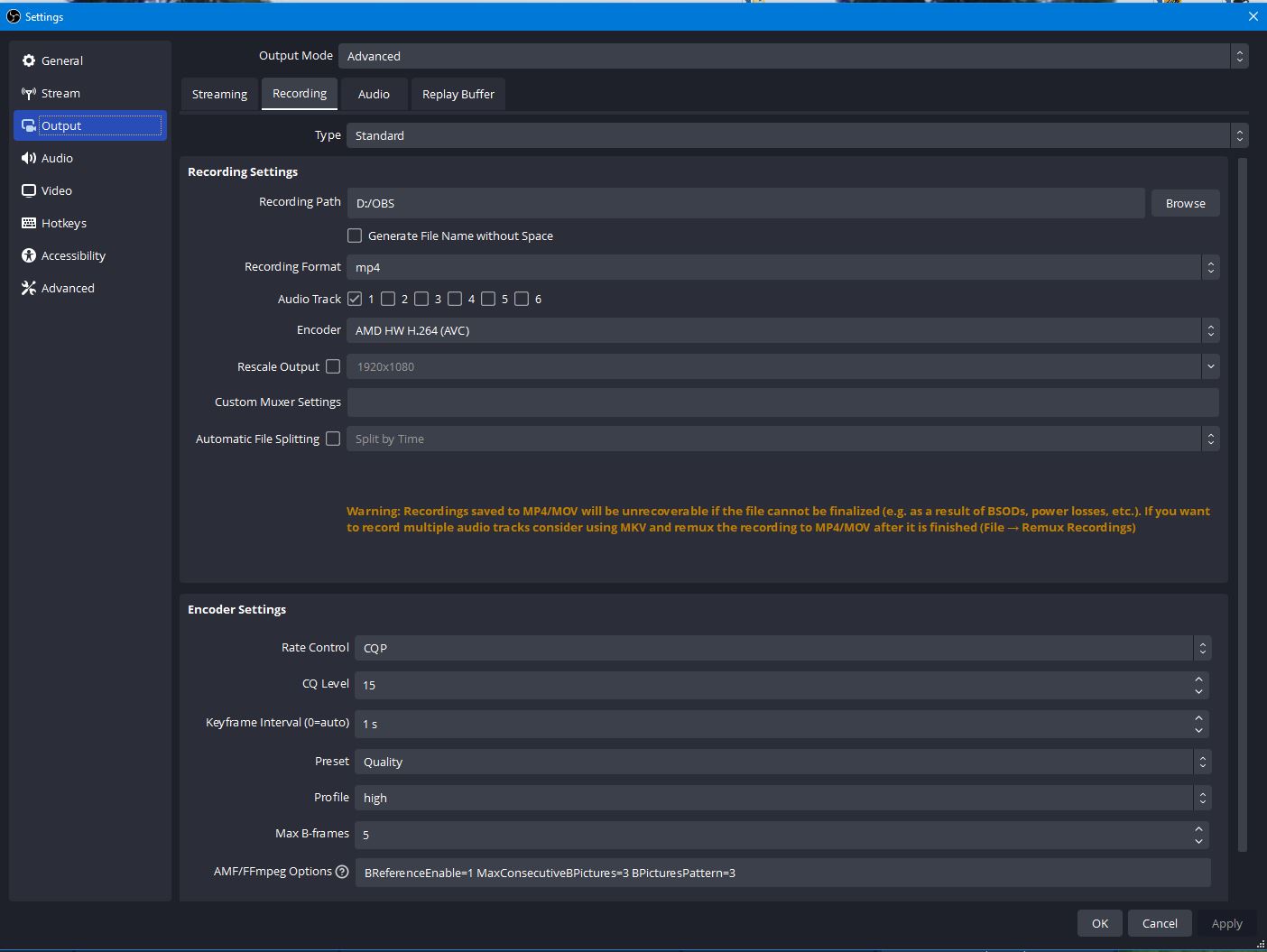
Task: Select the Recording tab
Action: click(300, 94)
